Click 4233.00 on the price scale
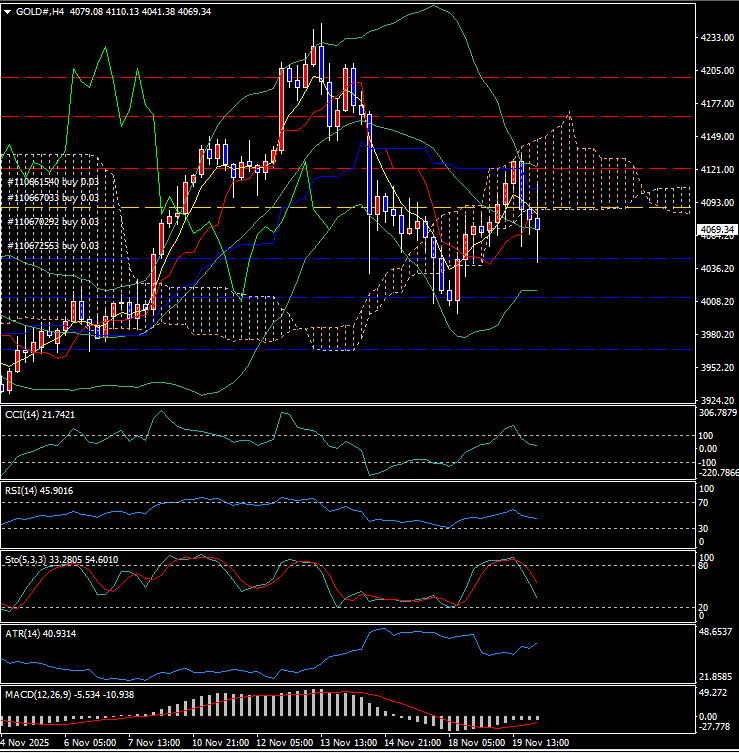This screenshot has height=753, width=739. click(713, 38)
